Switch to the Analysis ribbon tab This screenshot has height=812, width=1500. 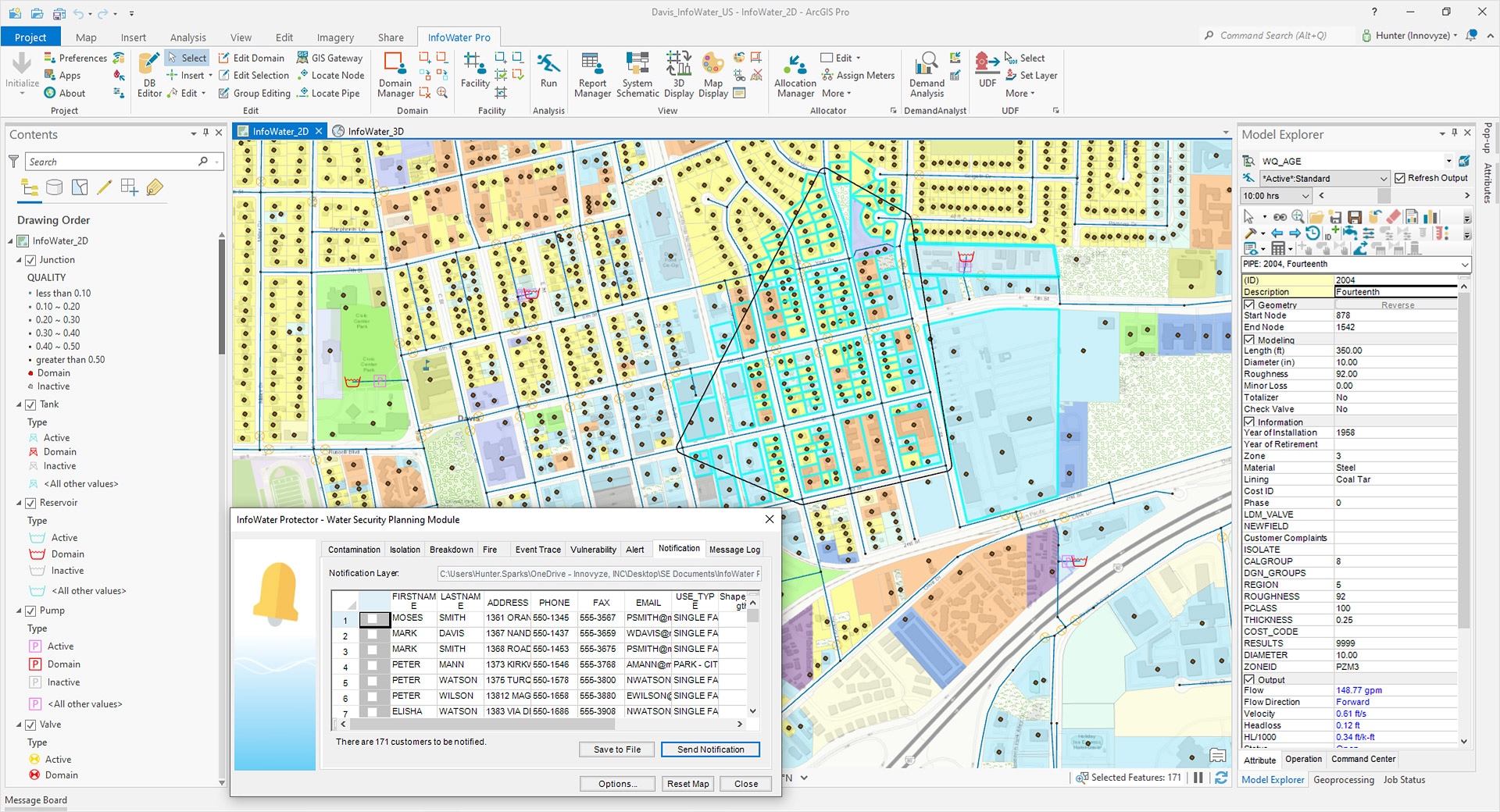pyautogui.click(x=187, y=37)
